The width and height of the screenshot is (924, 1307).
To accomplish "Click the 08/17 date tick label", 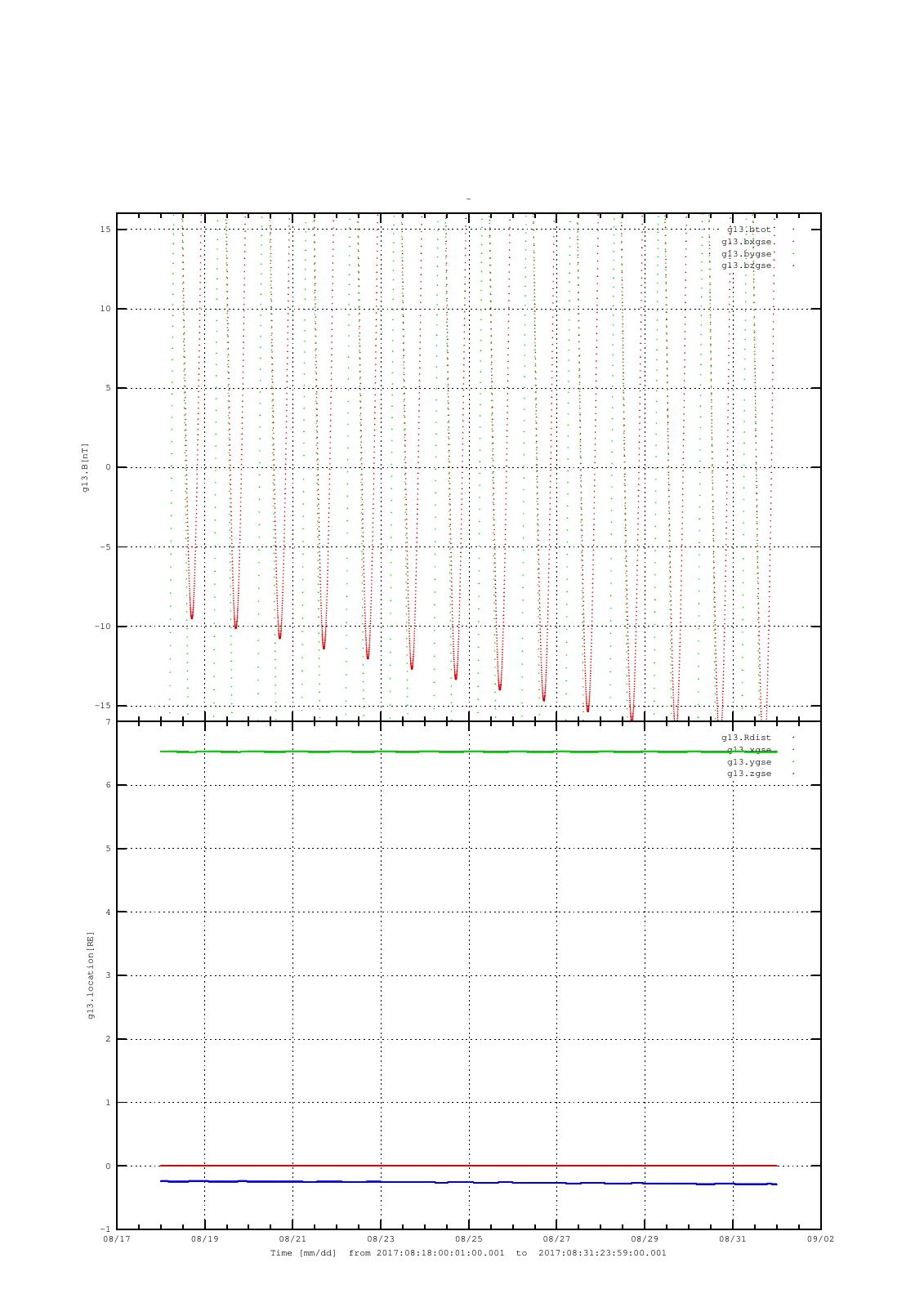I will [x=117, y=1239].
